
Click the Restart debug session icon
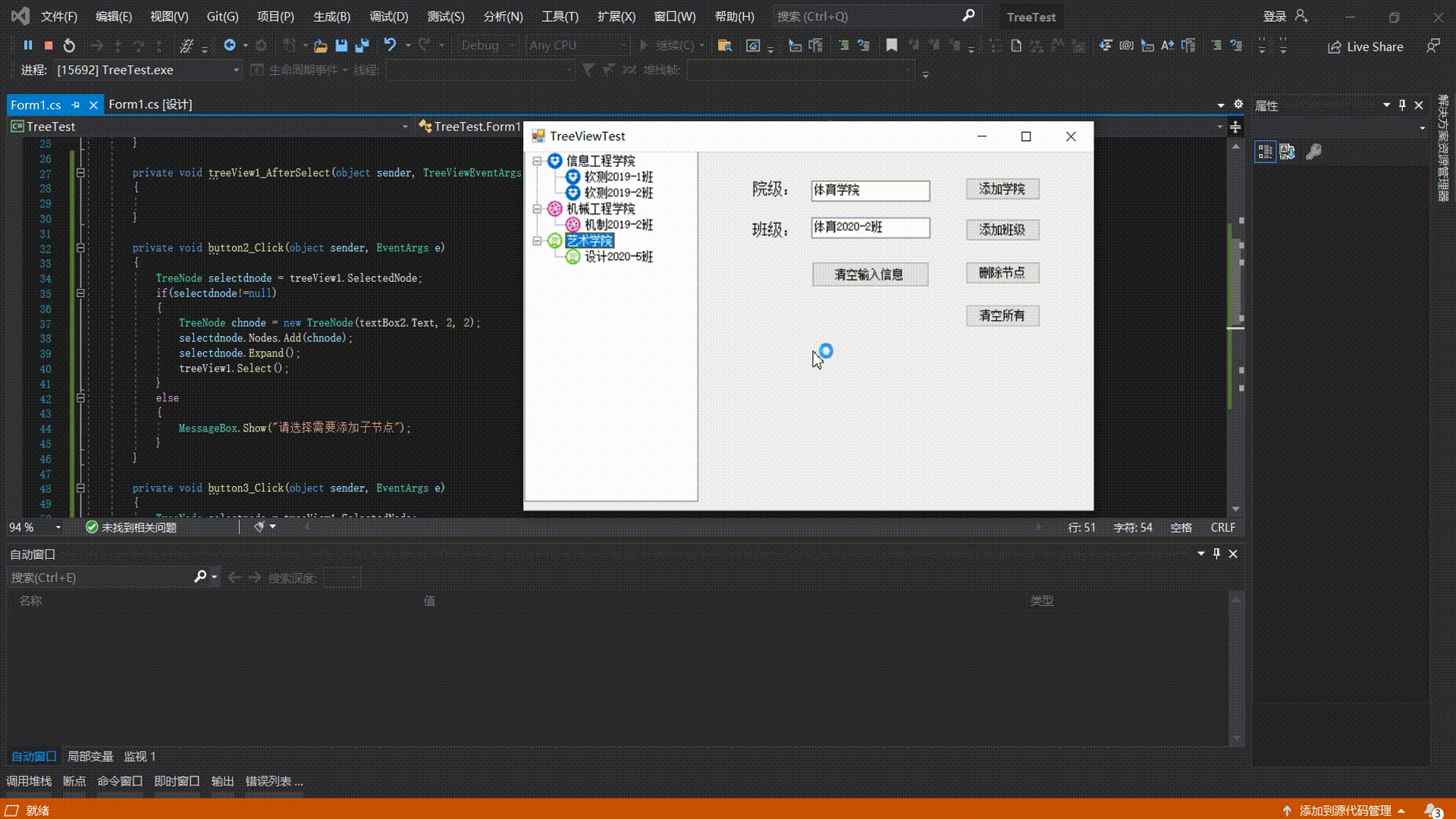click(69, 45)
